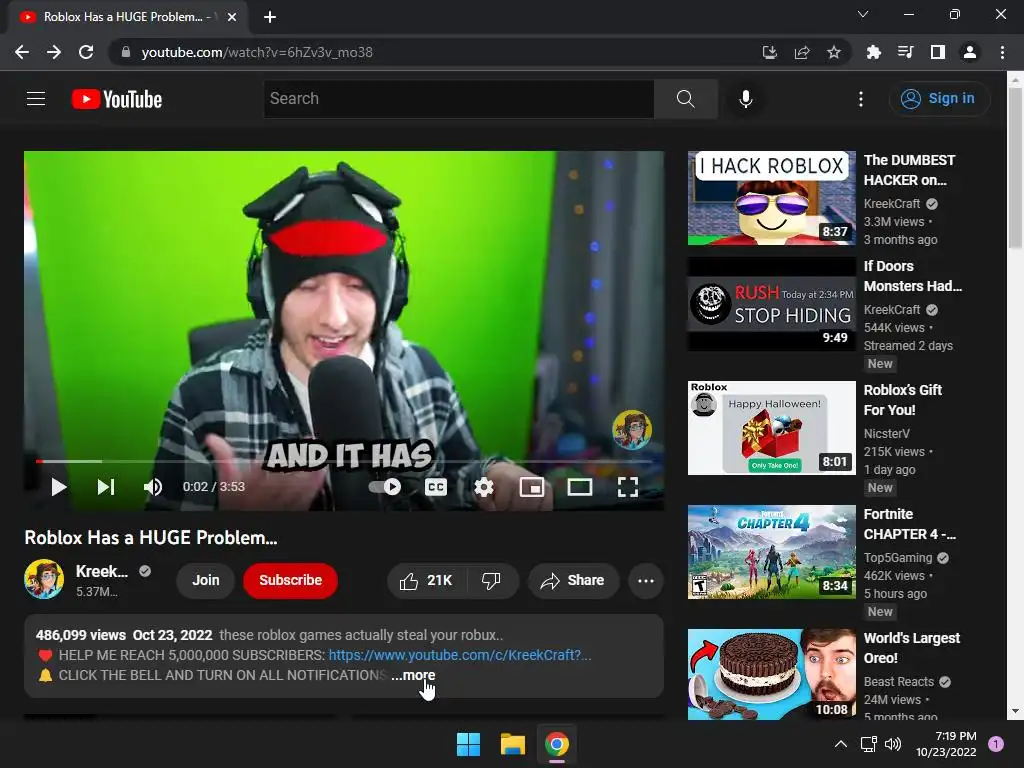The height and width of the screenshot is (768, 1024).
Task: Reload the YouTube page
Action: (x=86, y=52)
